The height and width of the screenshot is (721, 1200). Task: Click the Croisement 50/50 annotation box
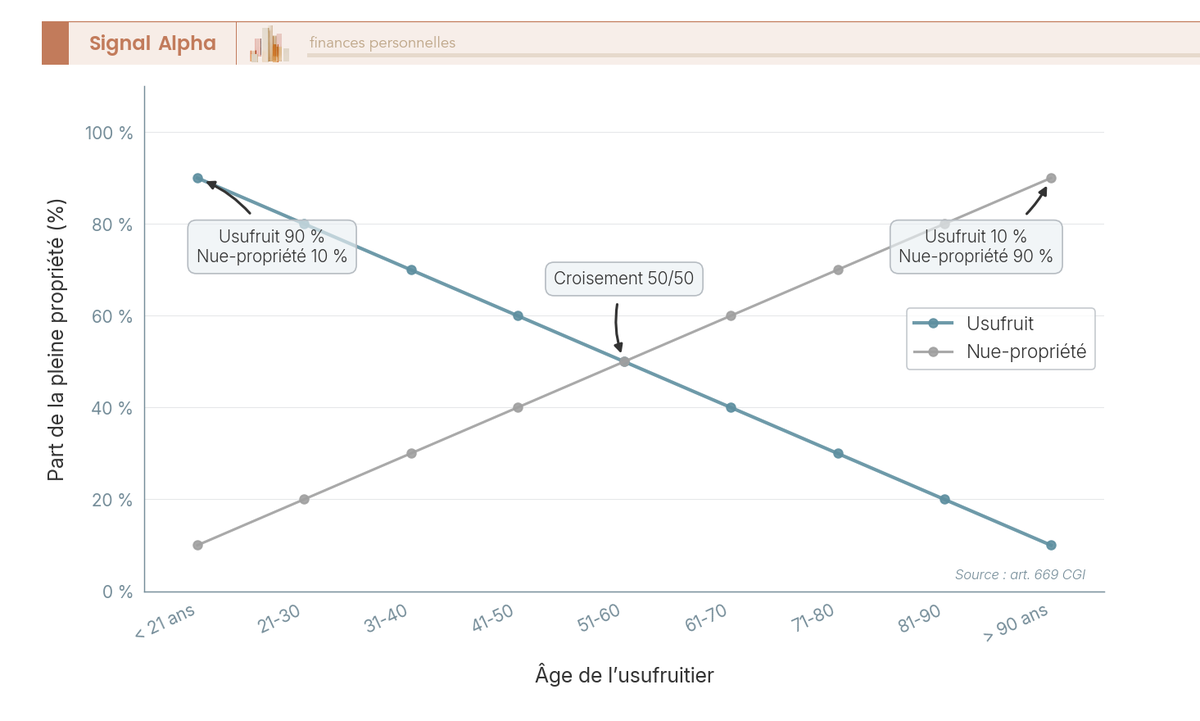pos(624,279)
